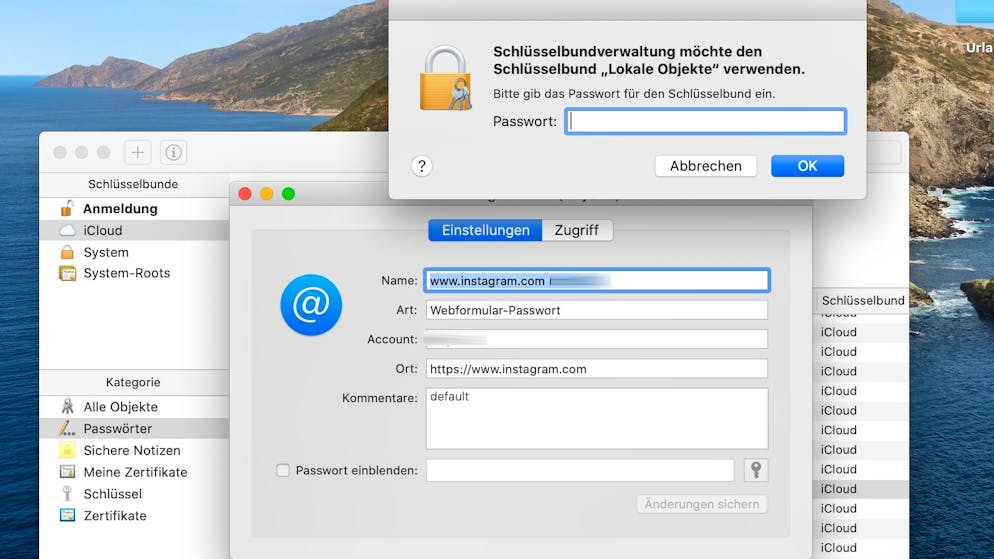Click the plus icon in Keychain toolbar
Viewport: 994px width, 559px height.
137,153
